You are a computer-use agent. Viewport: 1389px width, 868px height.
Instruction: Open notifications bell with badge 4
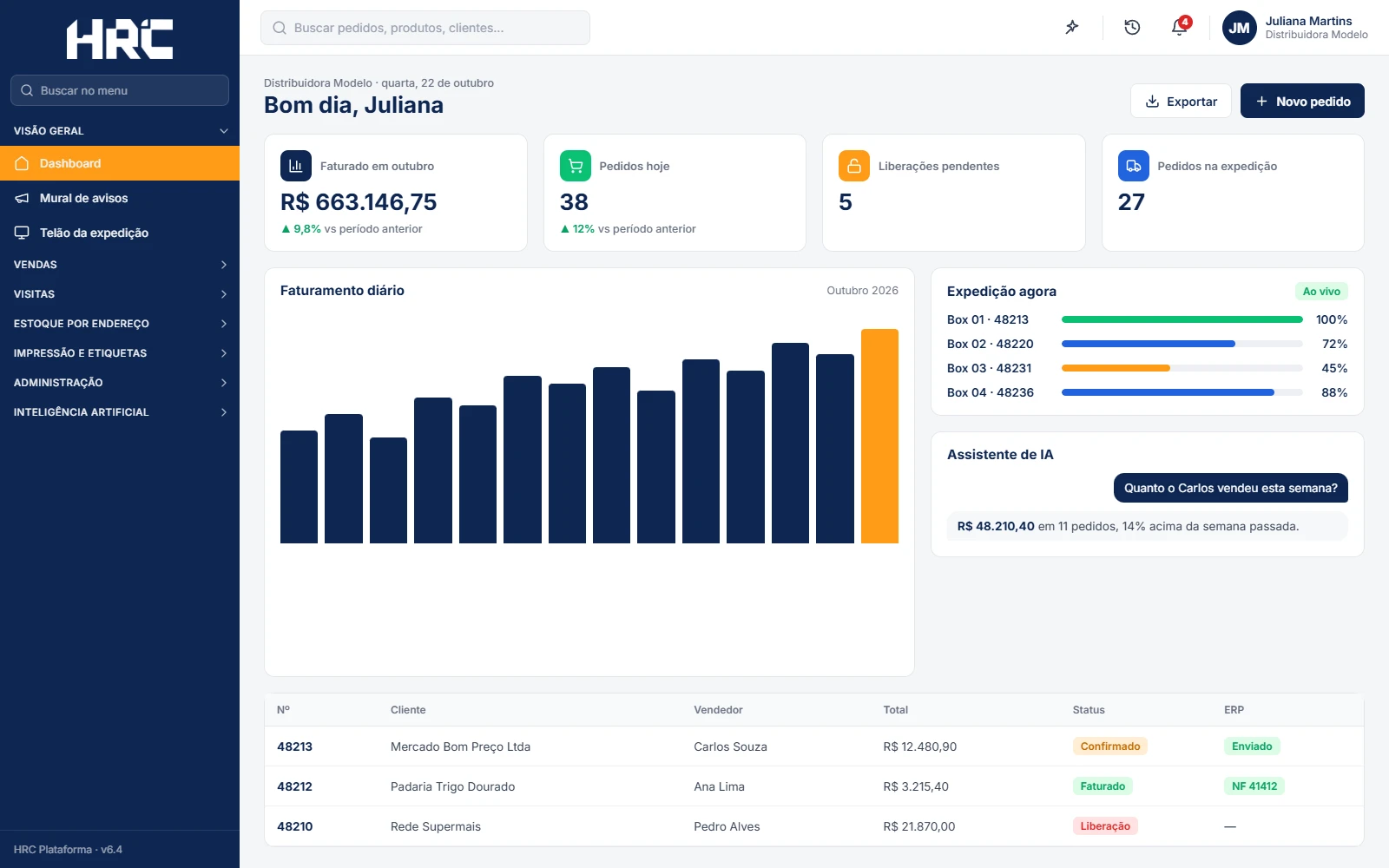(1180, 27)
